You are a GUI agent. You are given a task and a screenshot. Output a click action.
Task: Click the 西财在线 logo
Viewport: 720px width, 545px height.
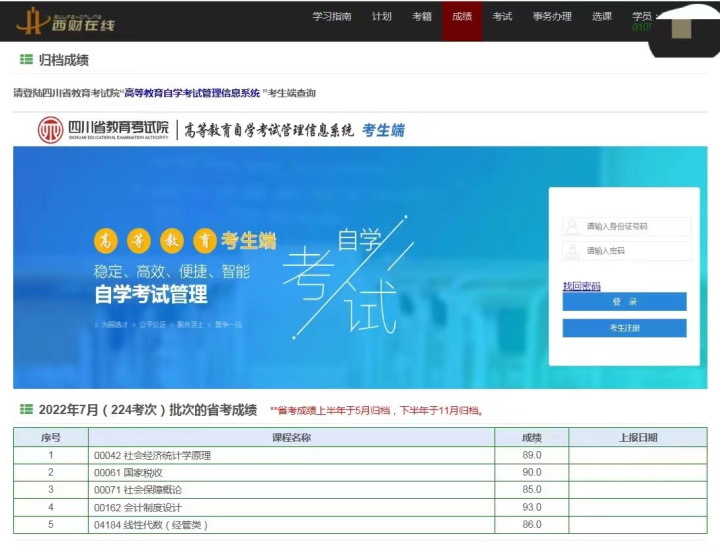[65, 21]
